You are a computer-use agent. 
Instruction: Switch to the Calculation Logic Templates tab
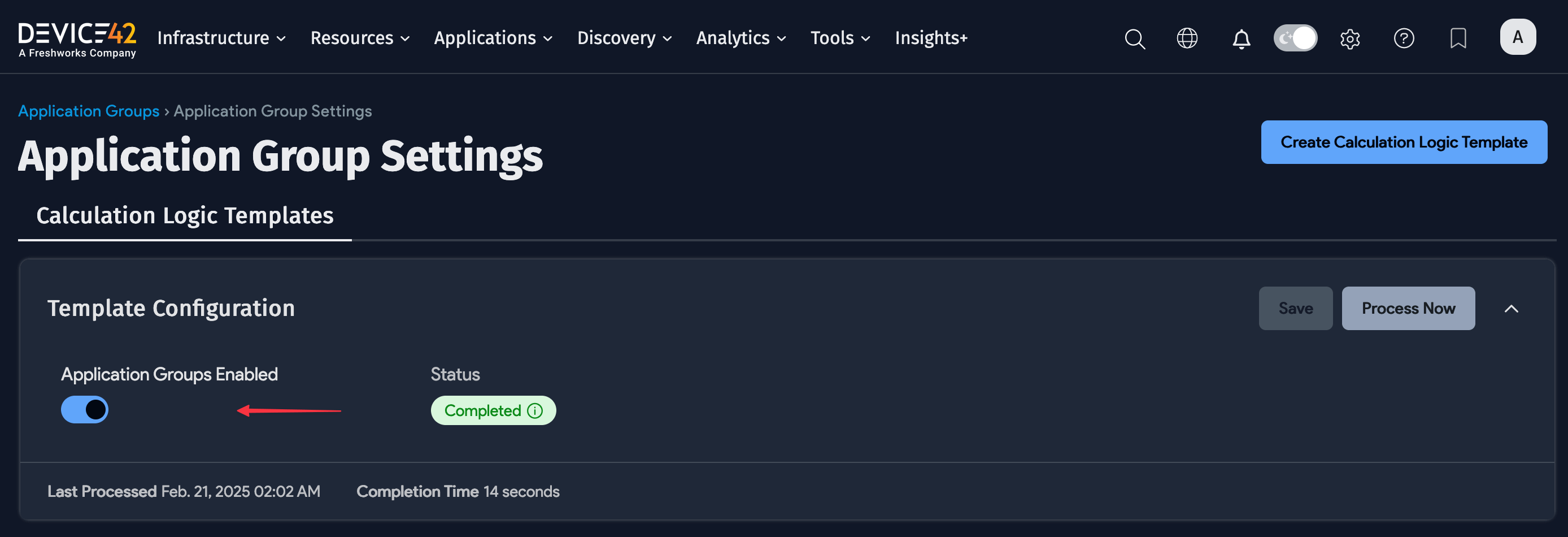coord(185,215)
